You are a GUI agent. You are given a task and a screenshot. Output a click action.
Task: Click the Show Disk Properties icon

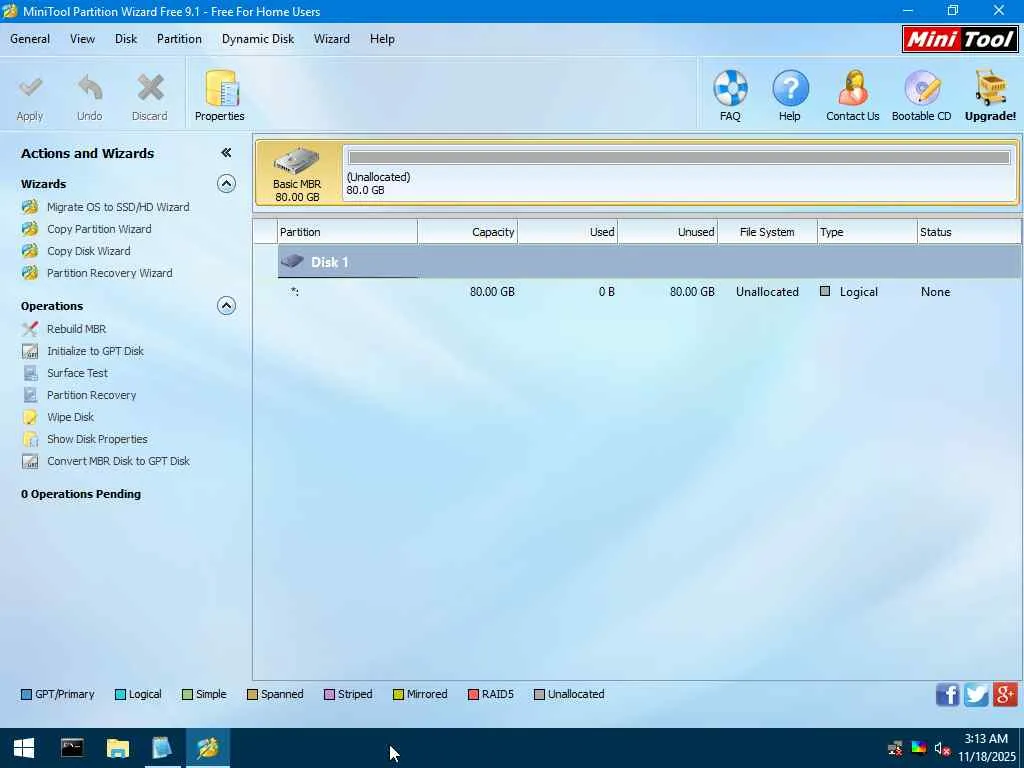pos(30,439)
